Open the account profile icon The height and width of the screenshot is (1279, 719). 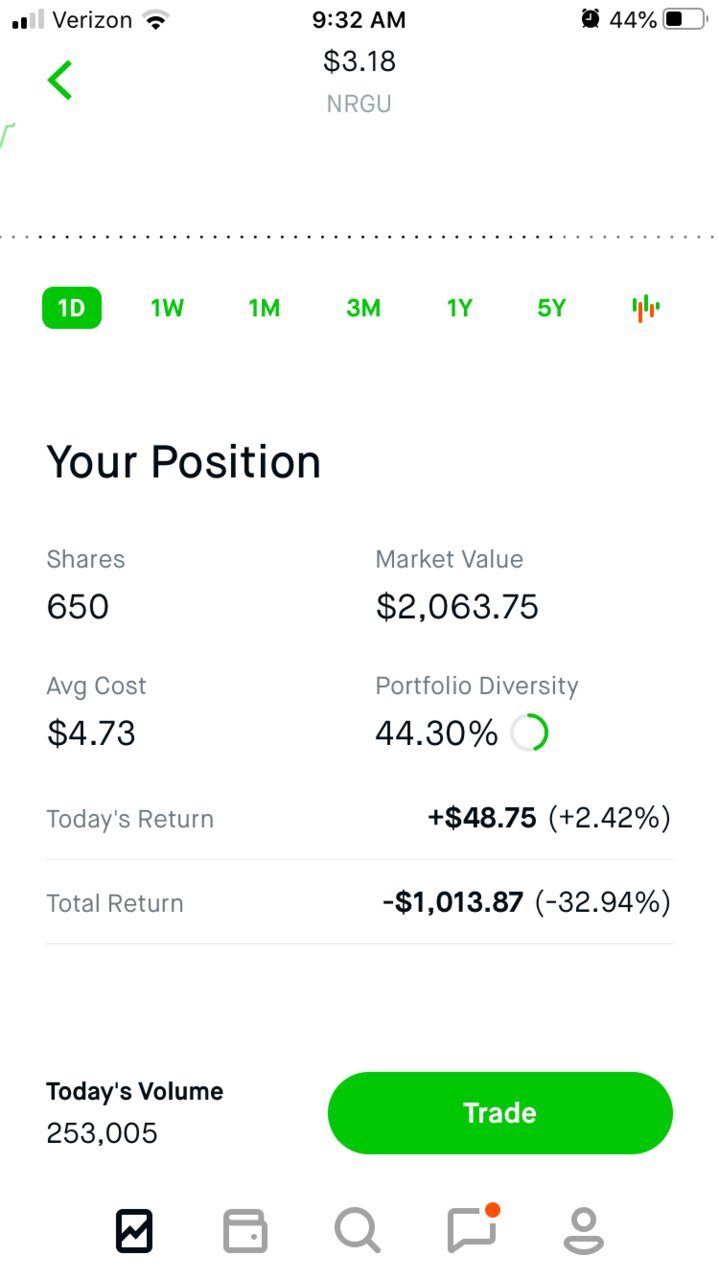(584, 1230)
